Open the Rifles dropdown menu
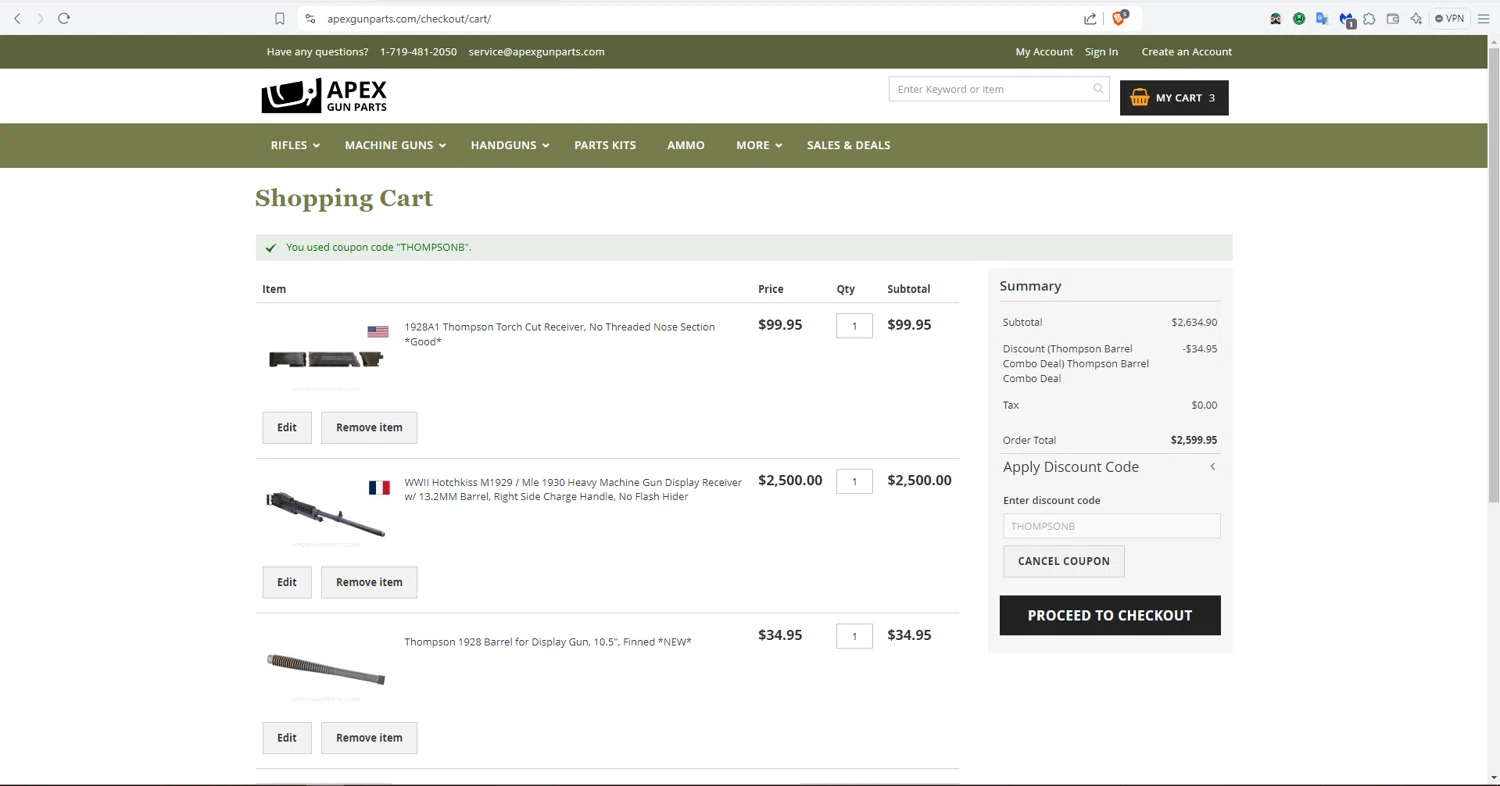Screen dimensions: 1500x786 pyautogui.click(x=295, y=145)
